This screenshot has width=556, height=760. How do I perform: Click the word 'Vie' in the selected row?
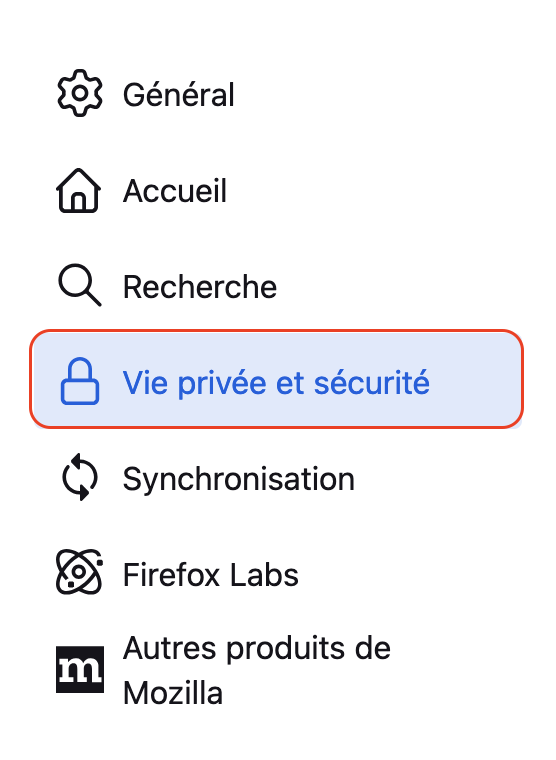145,382
